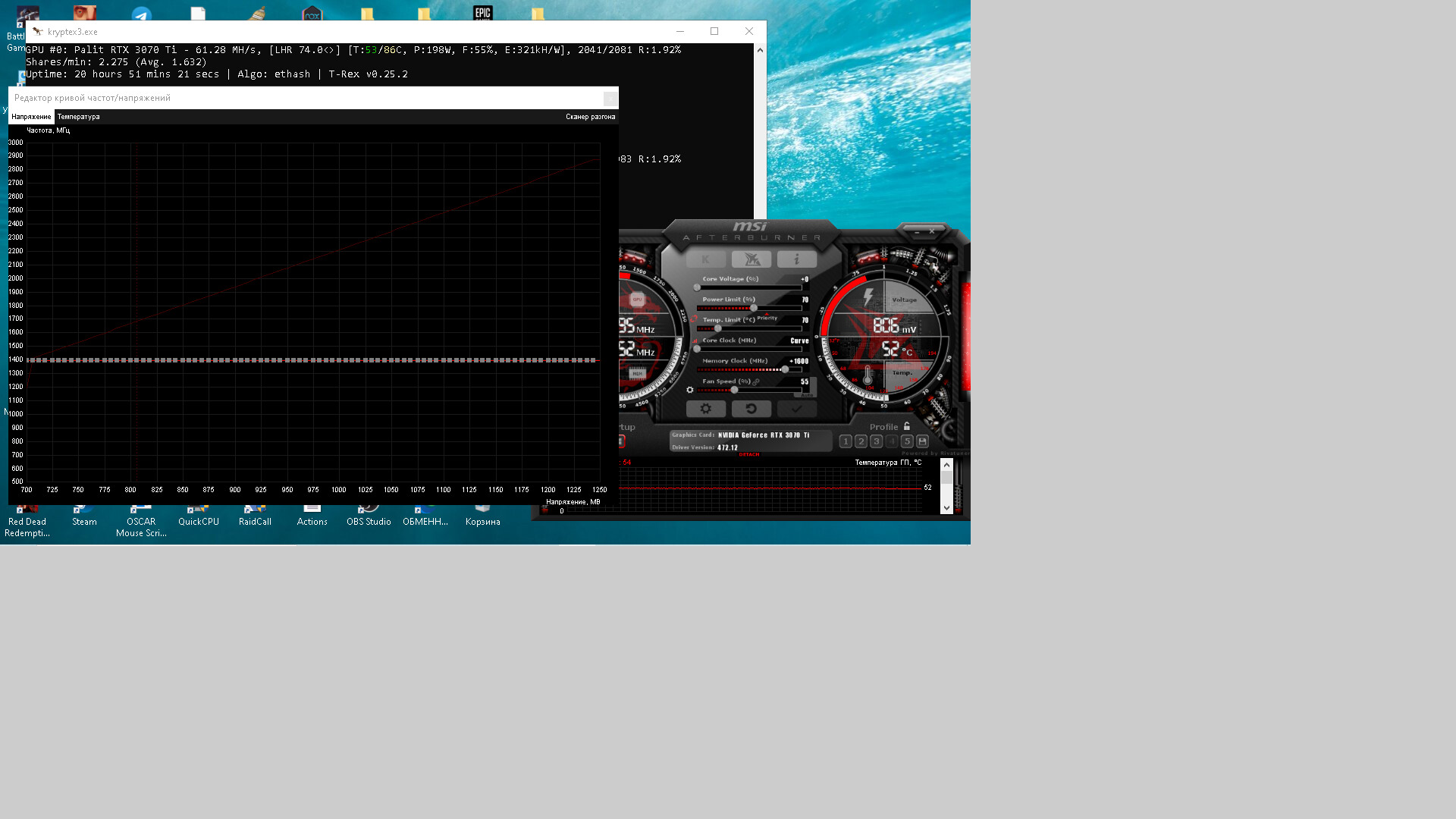This screenshot has height=819, width=1456.
Task: Switch to the Напряжение tab in curve editor
Action: tap(31, 117)
